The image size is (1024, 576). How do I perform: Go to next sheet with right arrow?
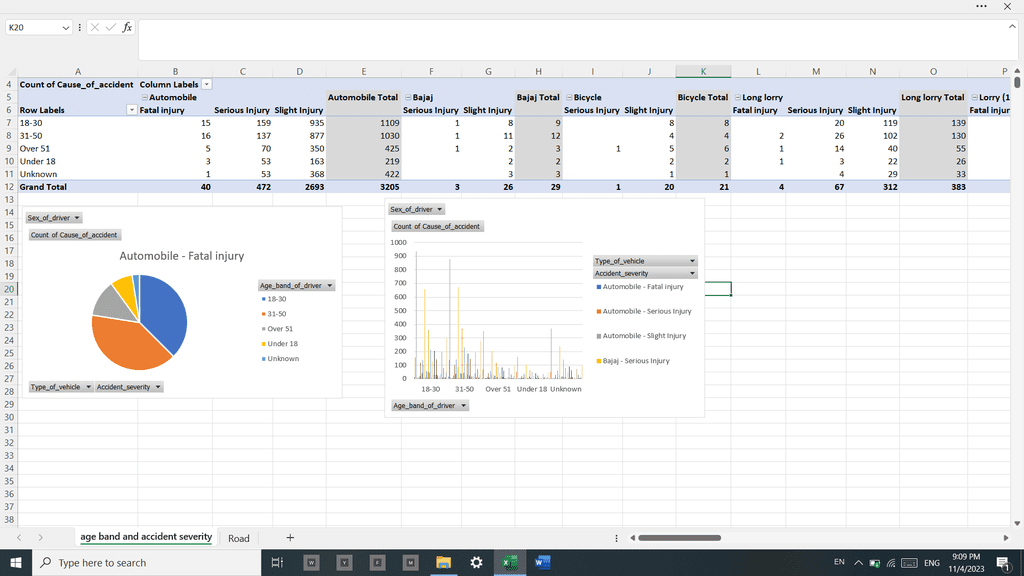(40, 537)
